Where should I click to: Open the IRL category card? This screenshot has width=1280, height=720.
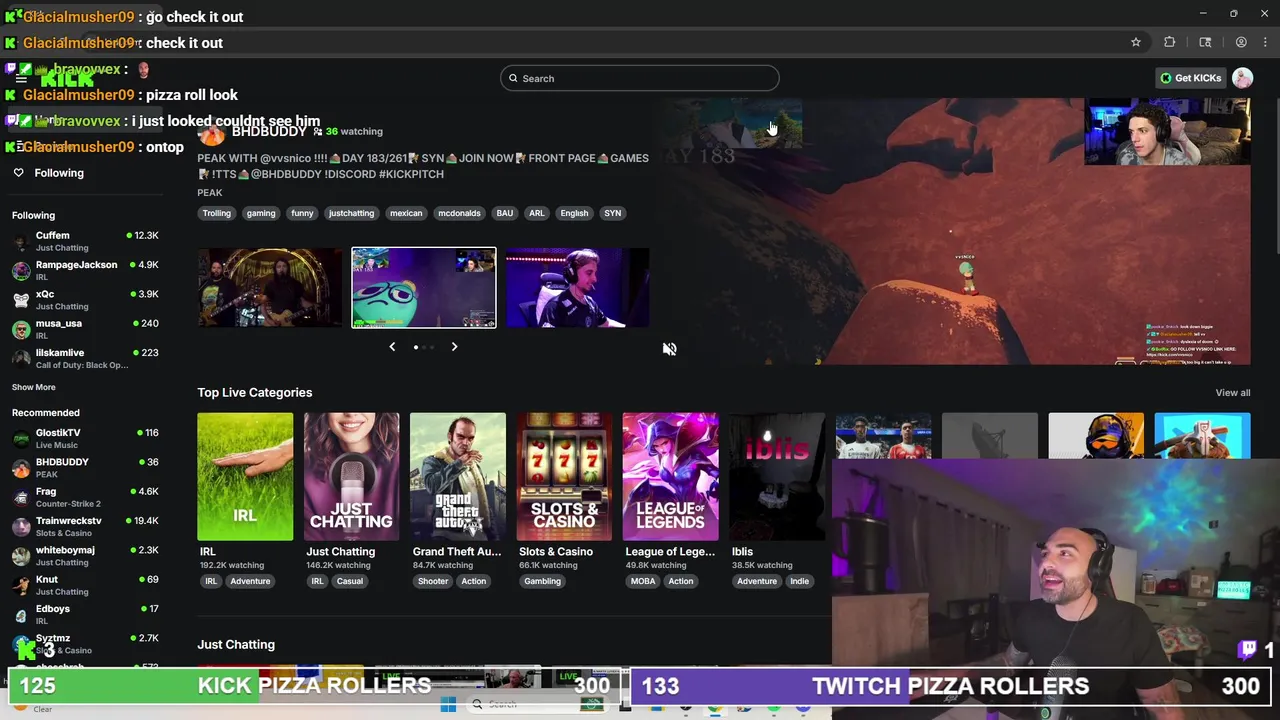pyautogui.click(x=245, y=476)
